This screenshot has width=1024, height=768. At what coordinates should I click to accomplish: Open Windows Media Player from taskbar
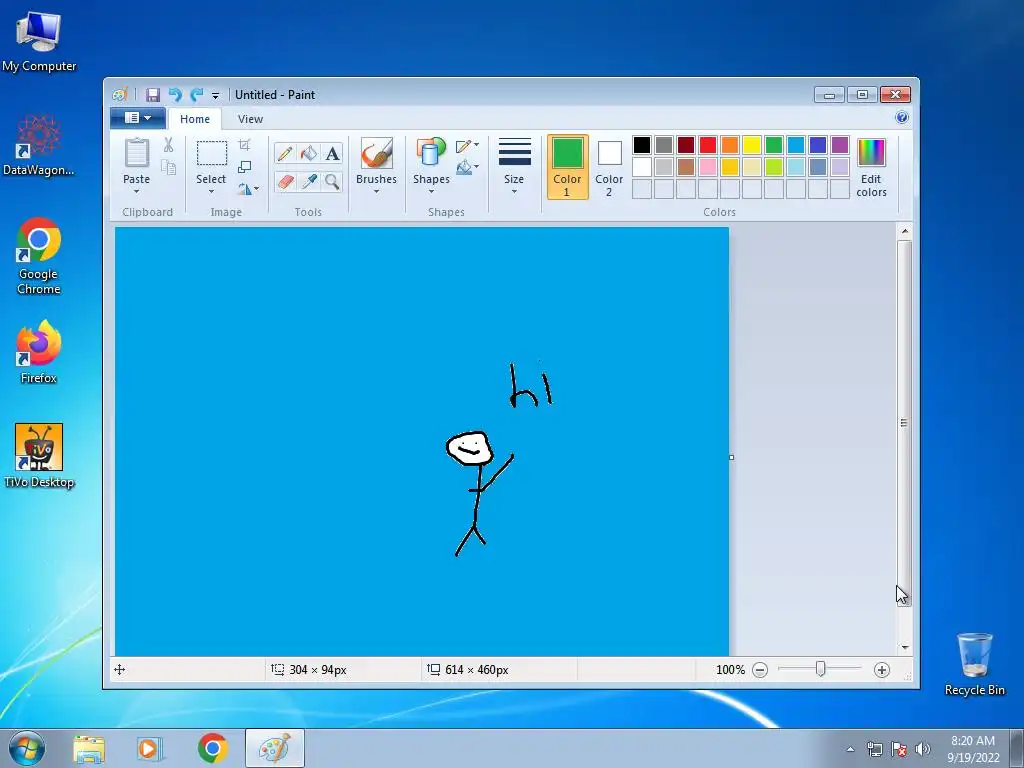(150, 748)
